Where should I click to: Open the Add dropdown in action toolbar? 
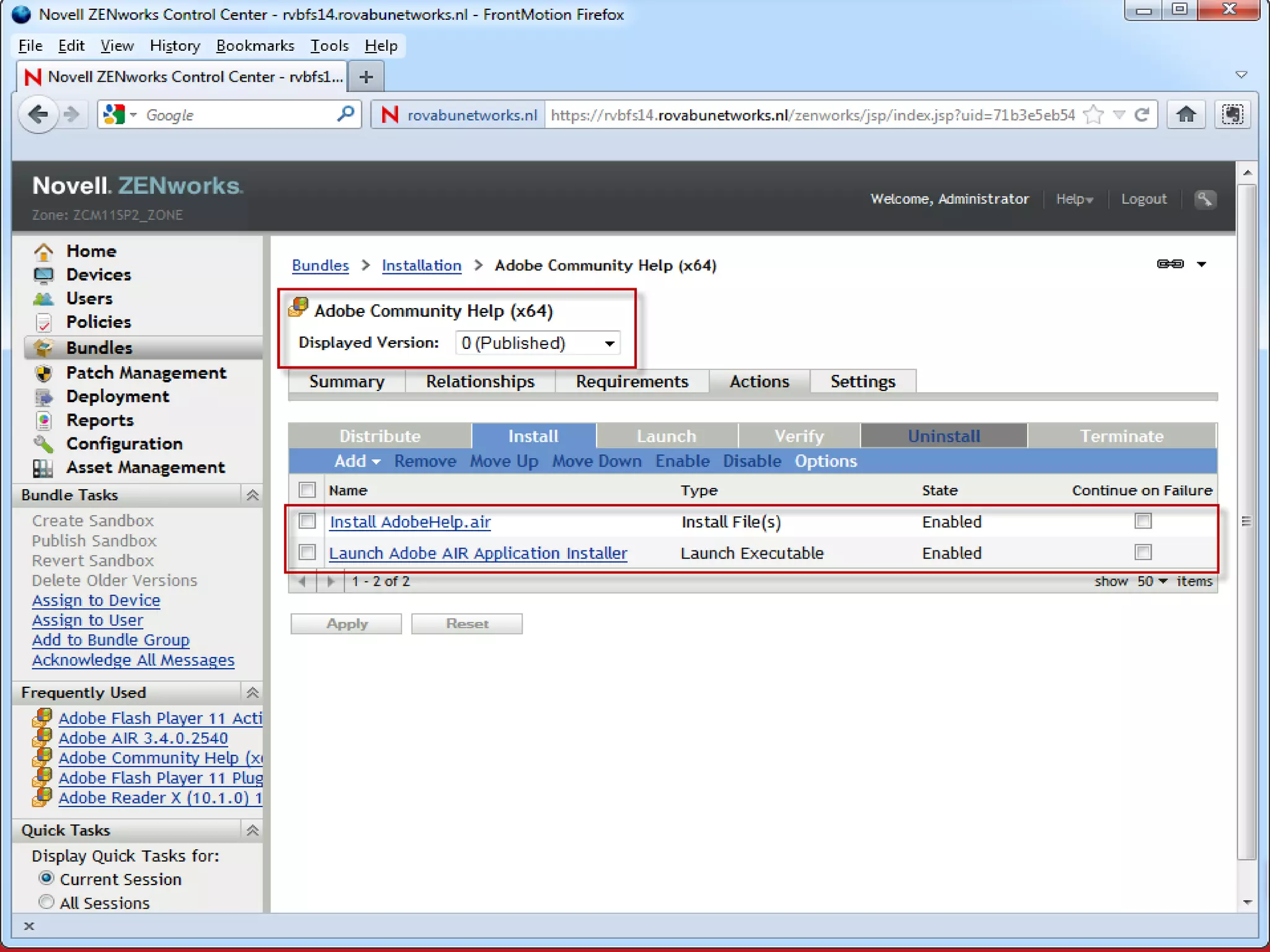(x=357, y=461)
